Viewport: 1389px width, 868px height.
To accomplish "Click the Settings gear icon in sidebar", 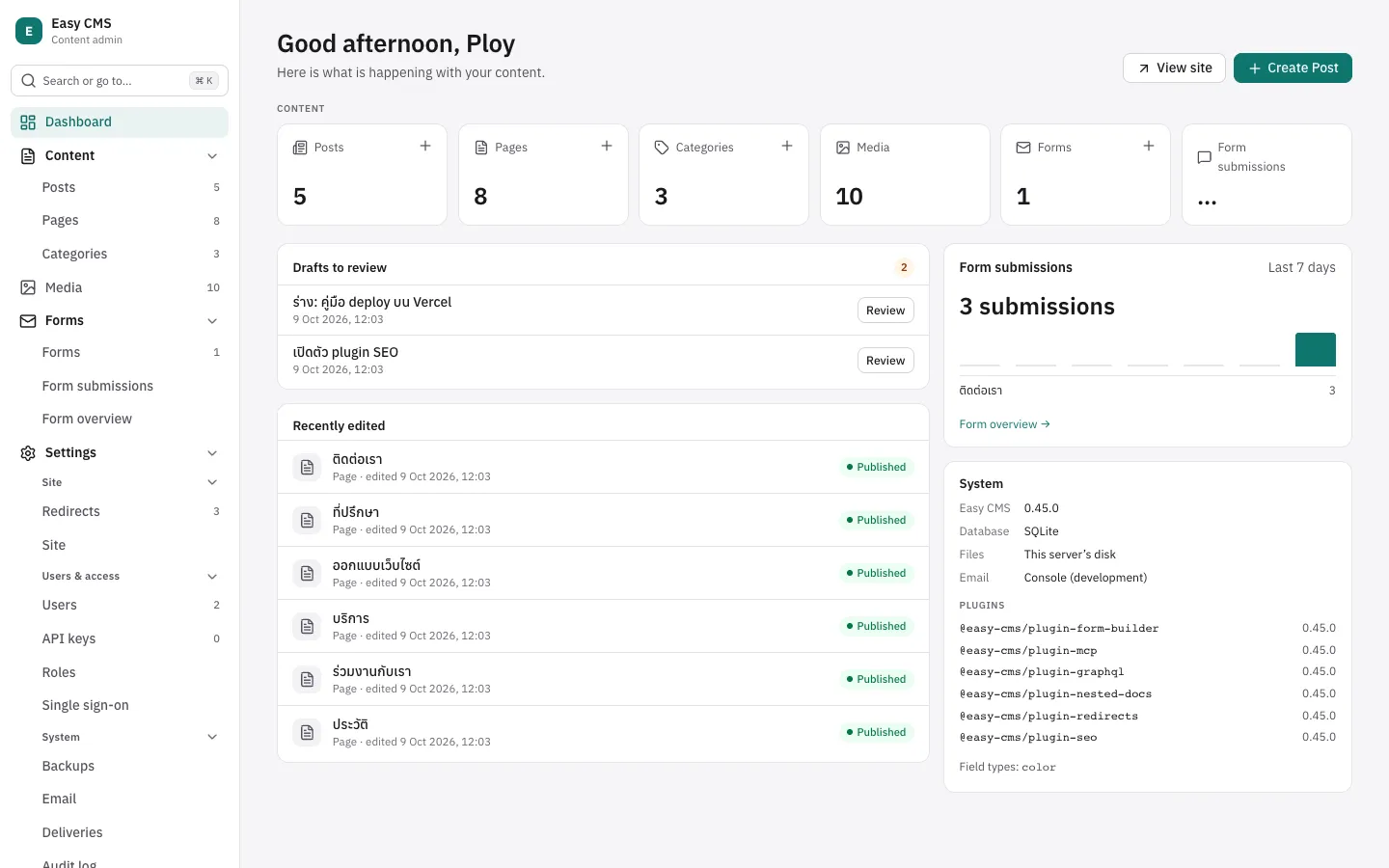I will 28,453.
